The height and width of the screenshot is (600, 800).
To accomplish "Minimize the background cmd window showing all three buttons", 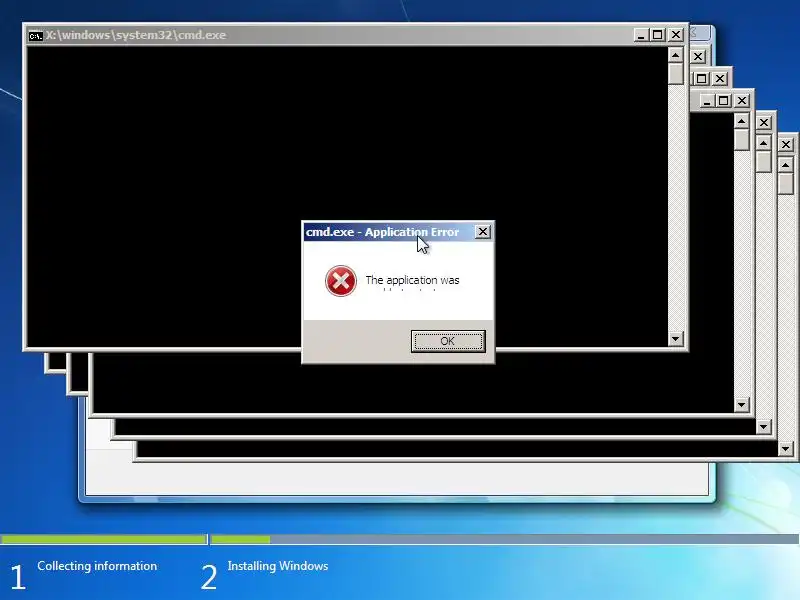I will point(707,101).
